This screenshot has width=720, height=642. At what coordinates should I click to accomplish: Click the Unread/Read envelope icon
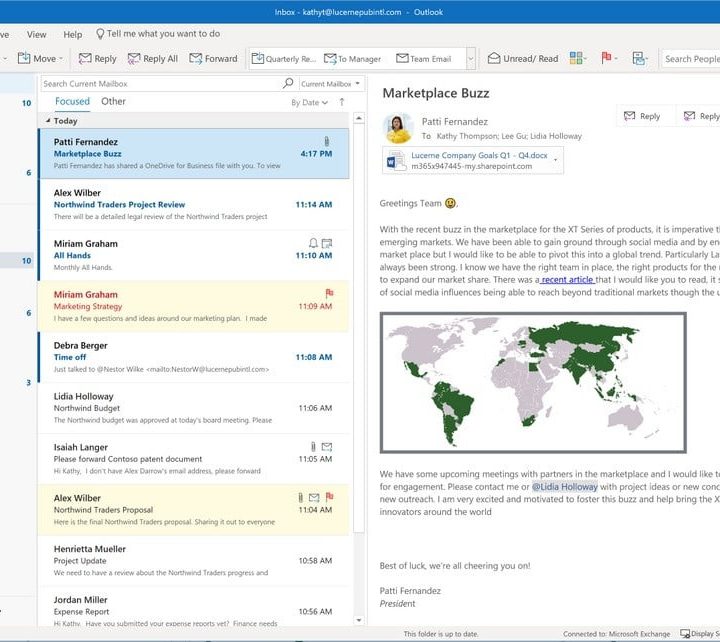[x=494, y=59]
